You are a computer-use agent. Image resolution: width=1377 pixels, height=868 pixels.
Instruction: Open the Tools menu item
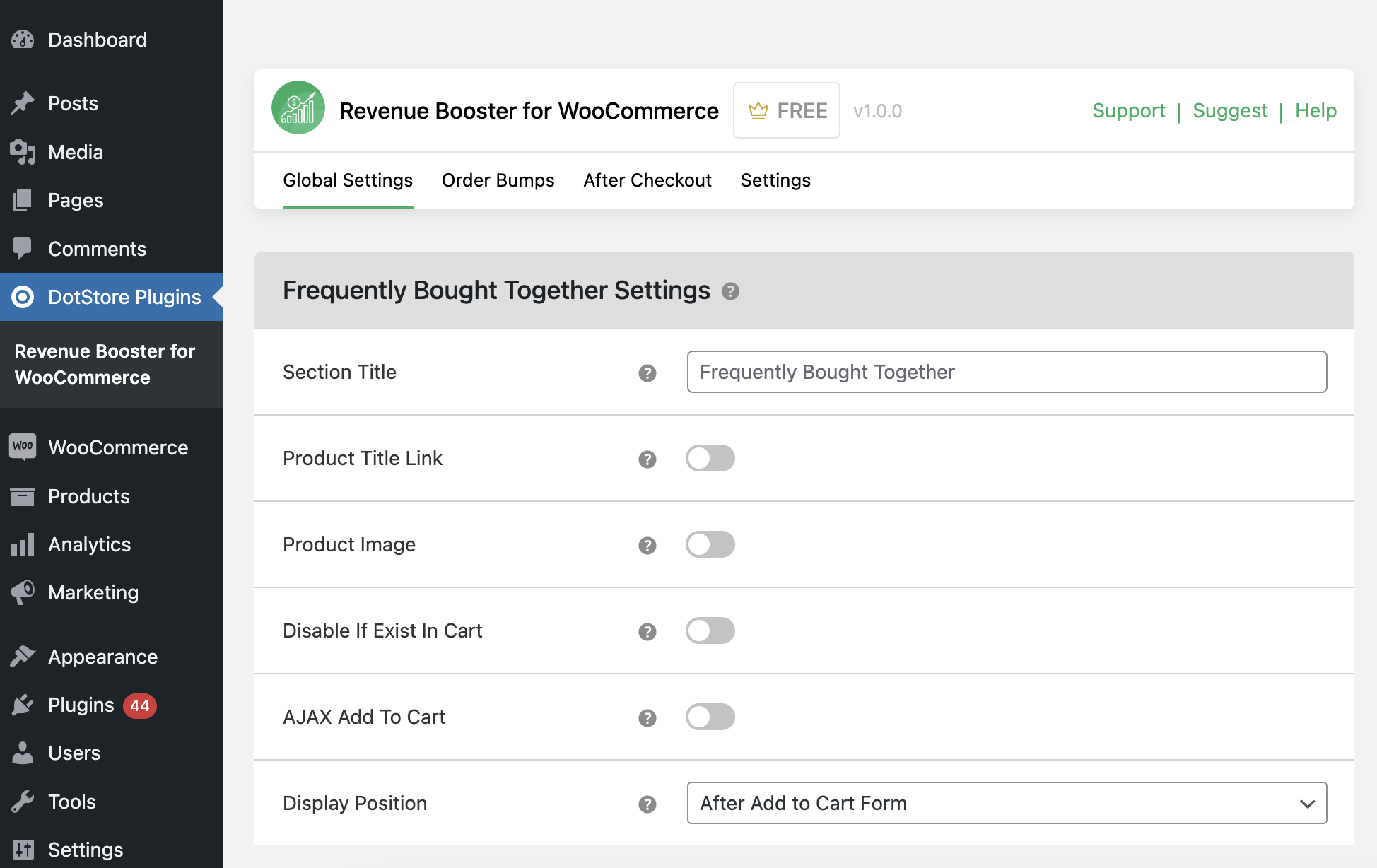pos(112,802)
